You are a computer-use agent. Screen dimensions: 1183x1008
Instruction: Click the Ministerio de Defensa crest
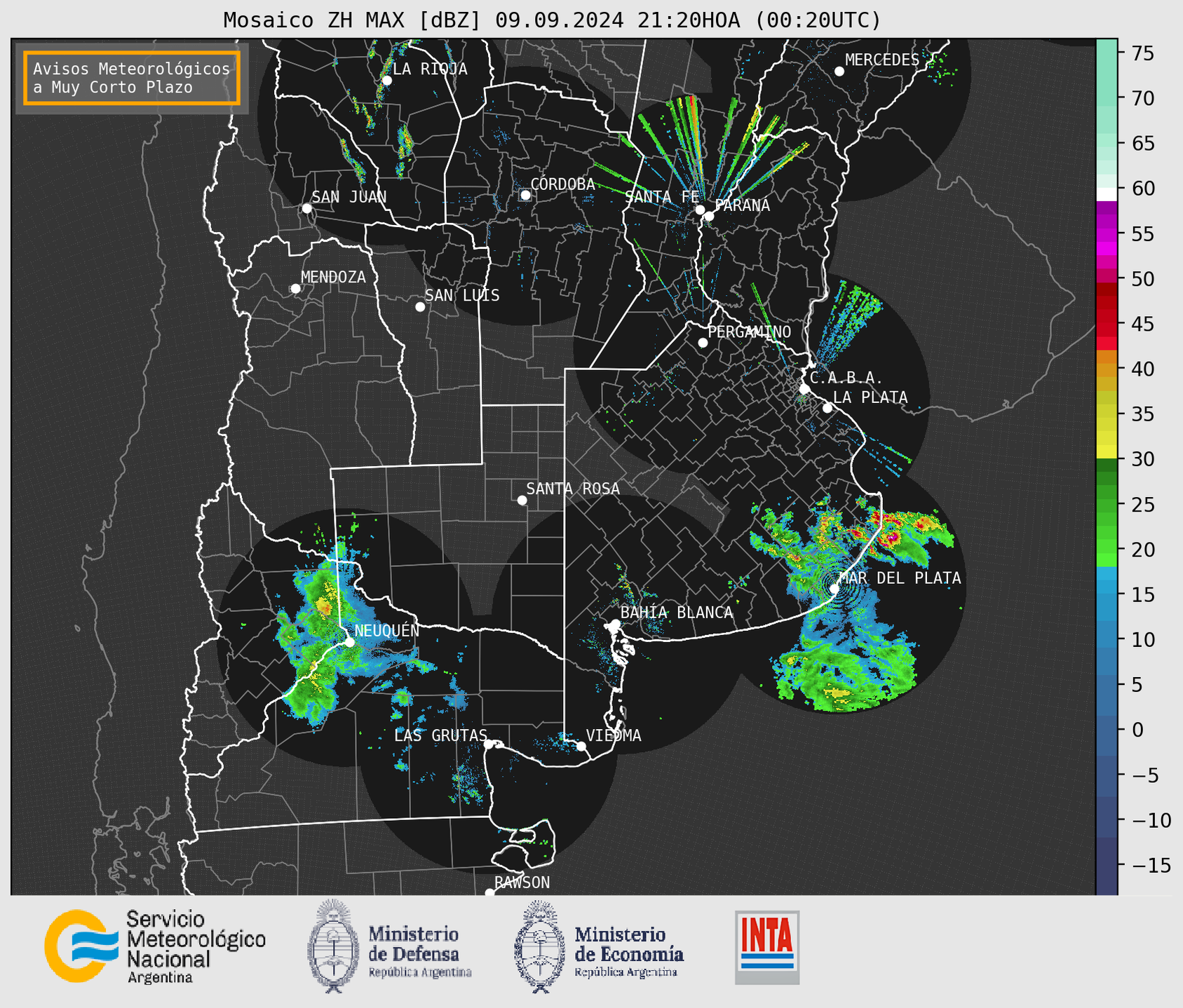tap(334, 946)
